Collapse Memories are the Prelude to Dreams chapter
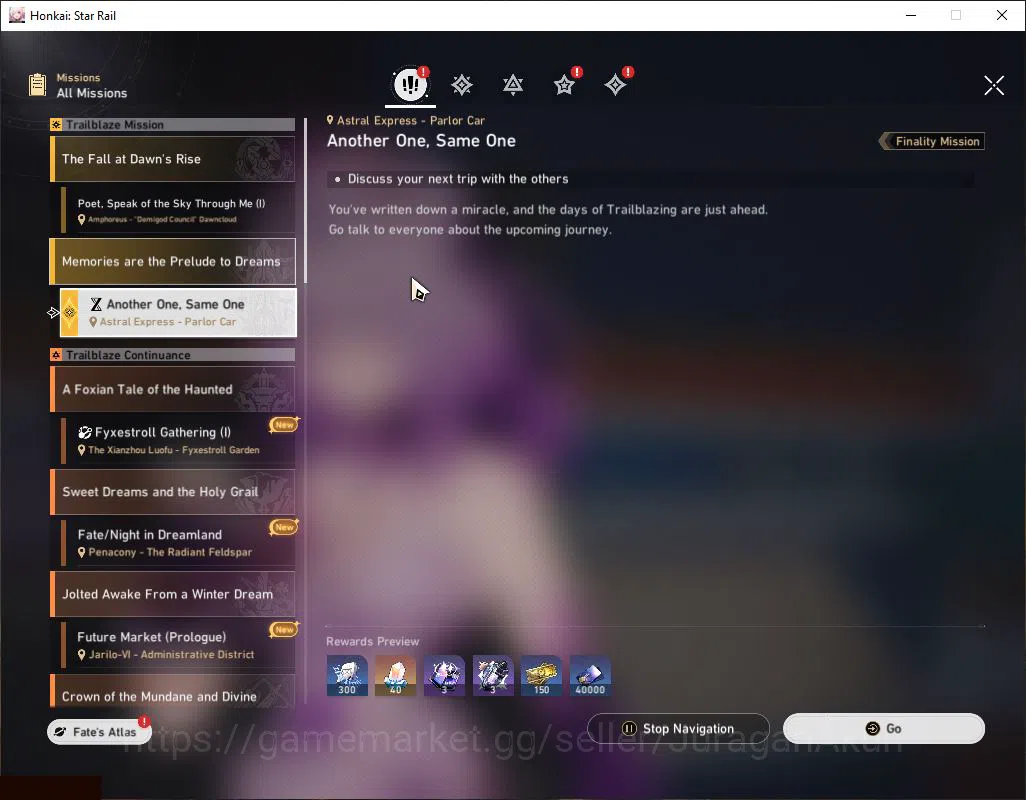The width and height of the screenshot is (1026, 800). click(x=173, y=261)
